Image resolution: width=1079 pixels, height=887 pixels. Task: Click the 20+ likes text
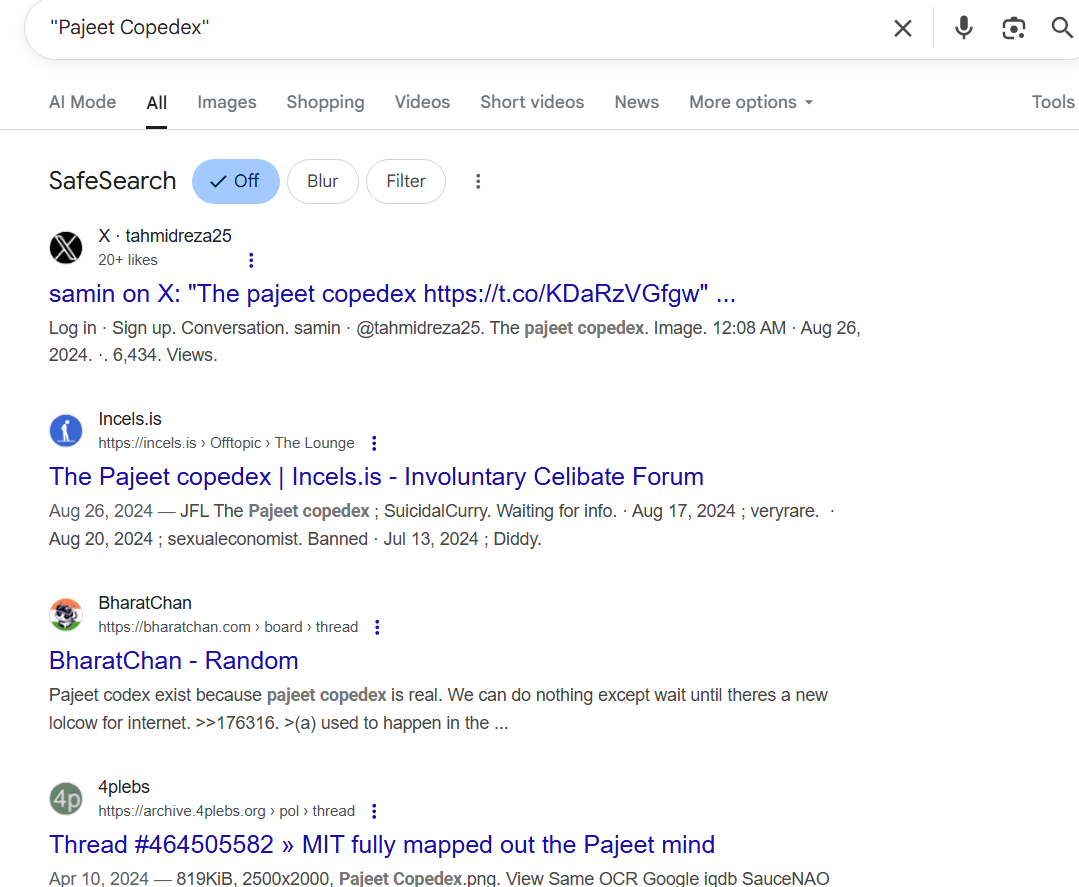[128, 260]
